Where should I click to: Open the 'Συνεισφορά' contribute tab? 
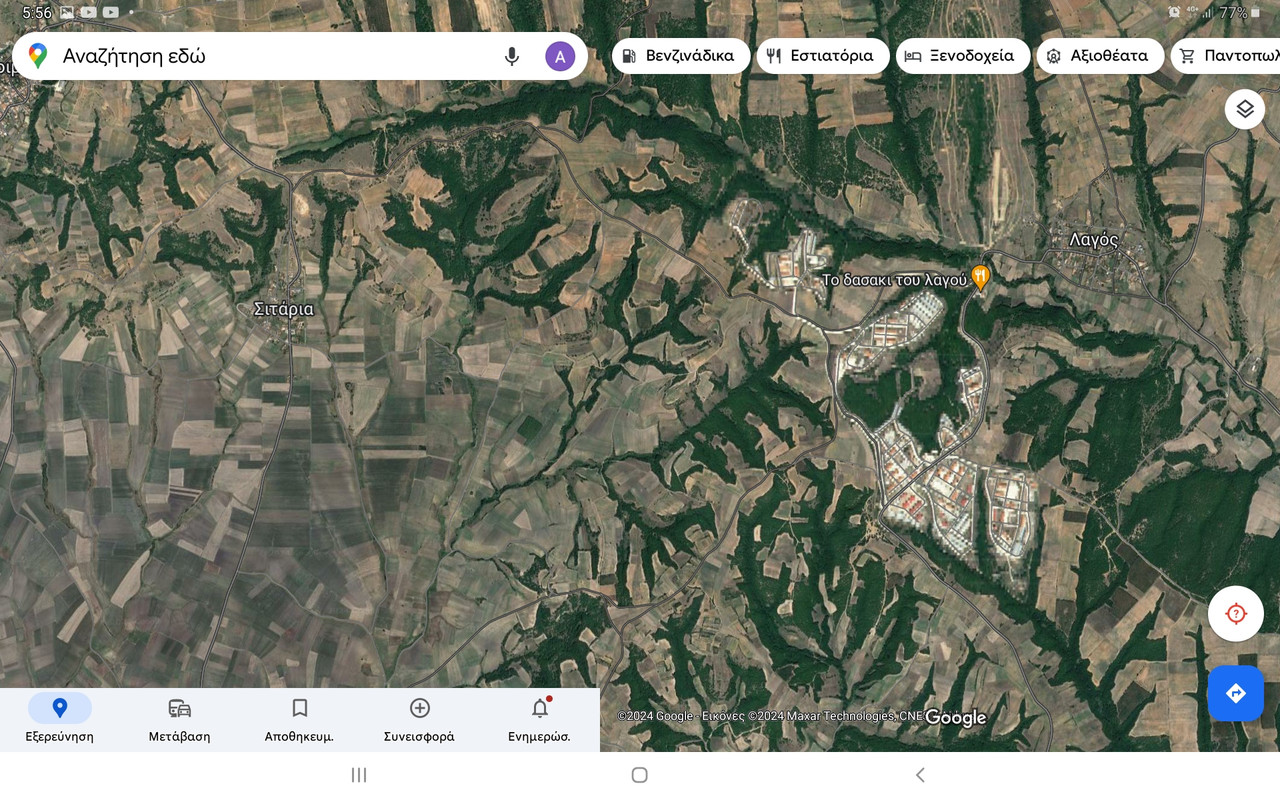pos(419,720)
